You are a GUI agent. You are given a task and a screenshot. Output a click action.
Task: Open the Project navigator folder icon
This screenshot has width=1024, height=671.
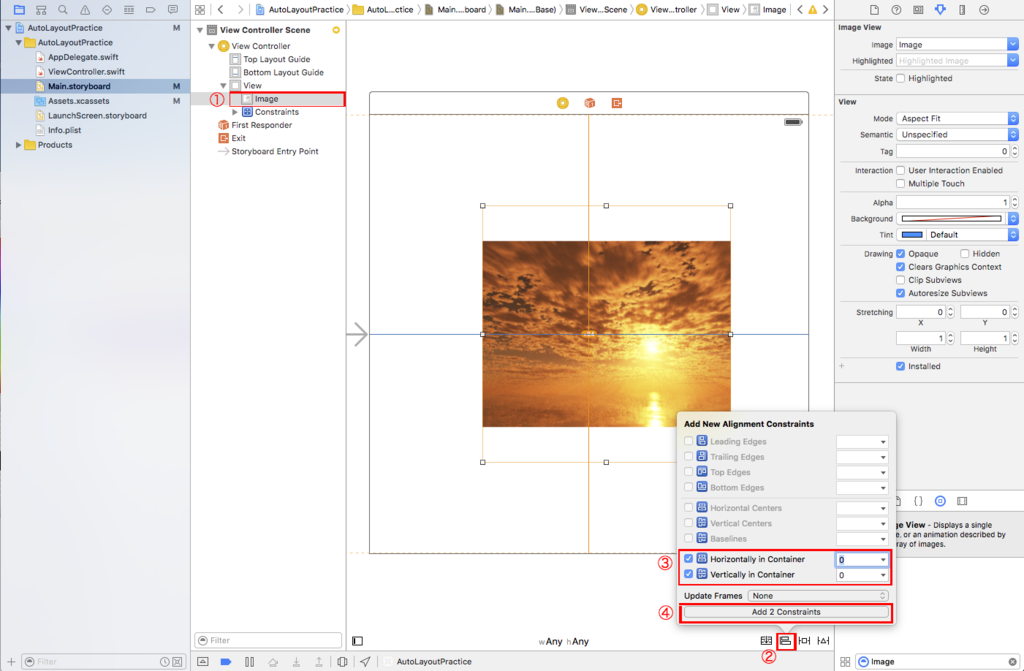(x=19, y=10)
